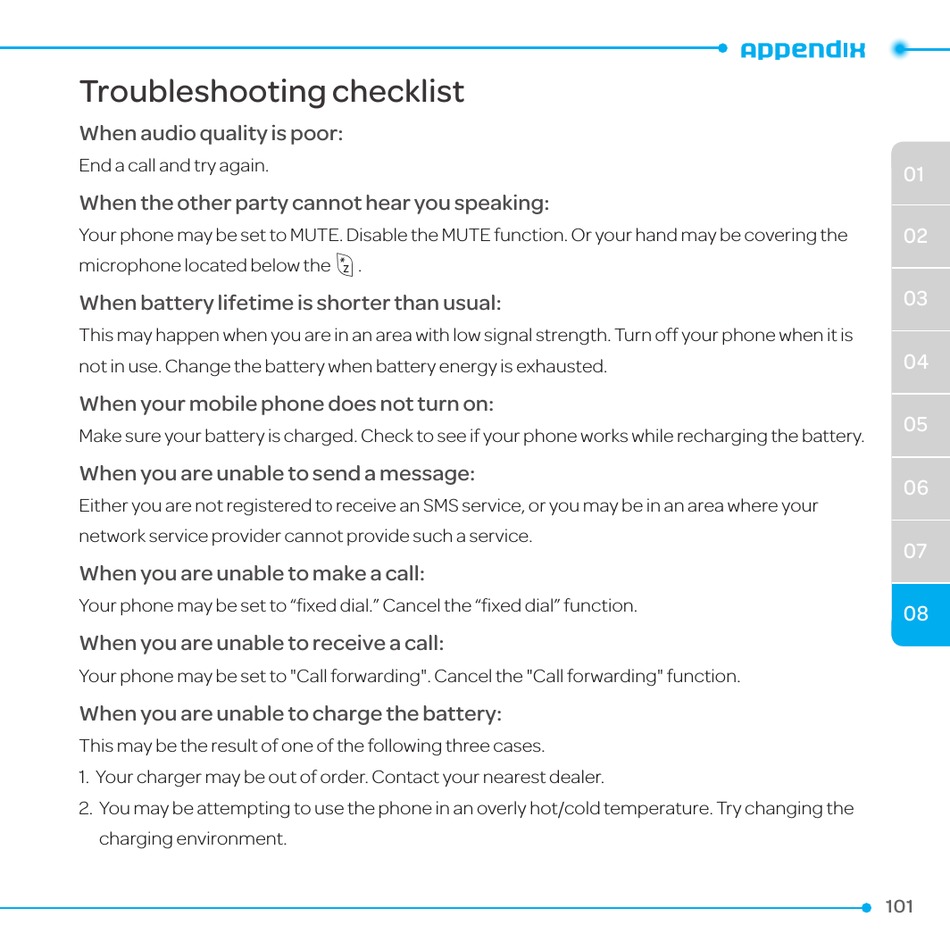
Task: Click the page number 101
Action: 899,906
